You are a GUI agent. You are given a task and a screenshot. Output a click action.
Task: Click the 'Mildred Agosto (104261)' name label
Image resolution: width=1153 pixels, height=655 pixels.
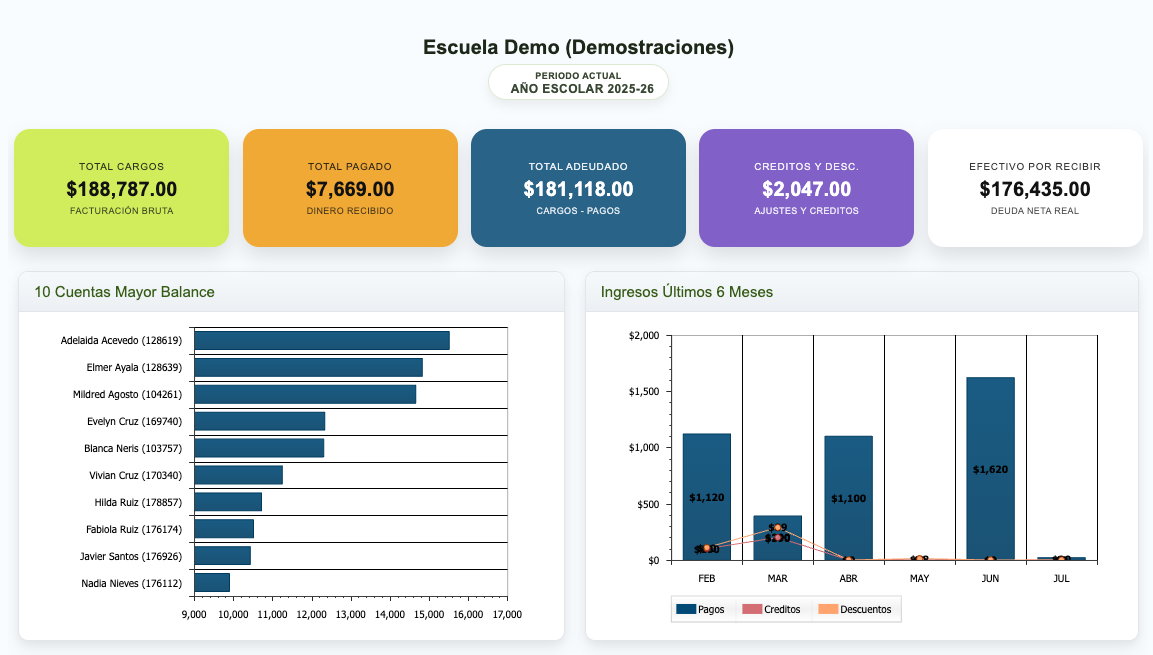[x=127, y=395]
